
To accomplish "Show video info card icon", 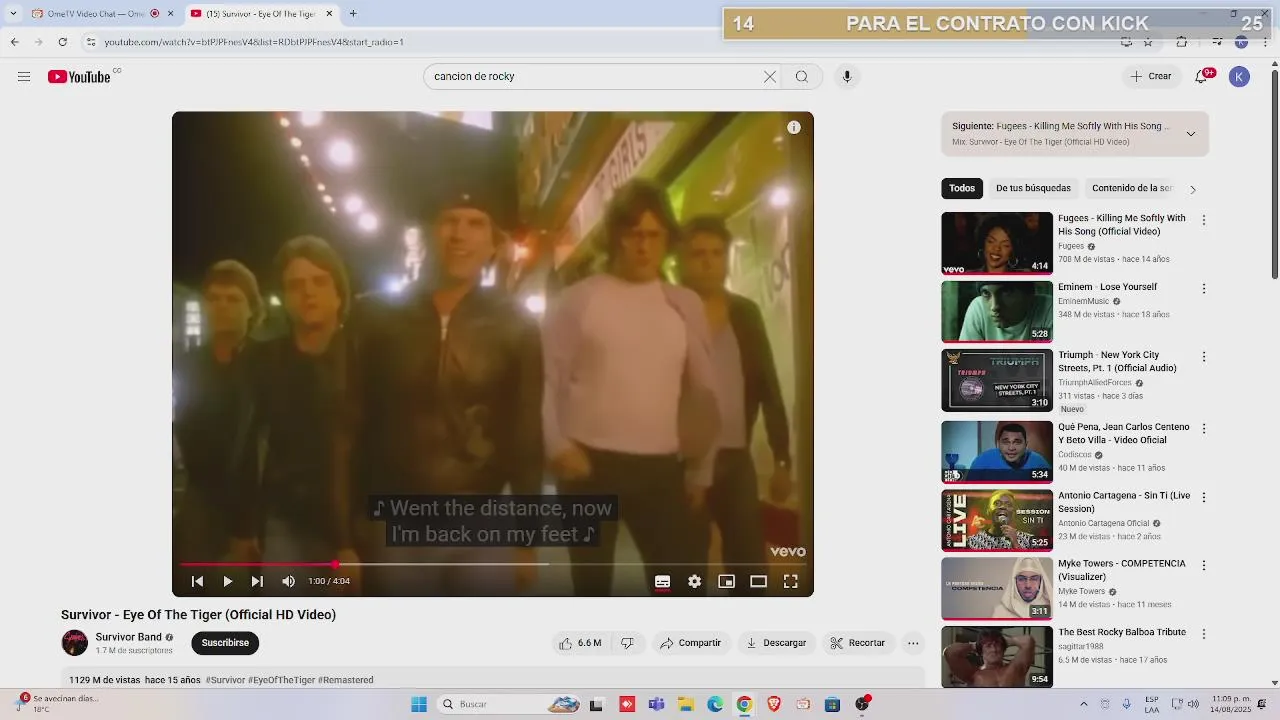I will 793,127.
